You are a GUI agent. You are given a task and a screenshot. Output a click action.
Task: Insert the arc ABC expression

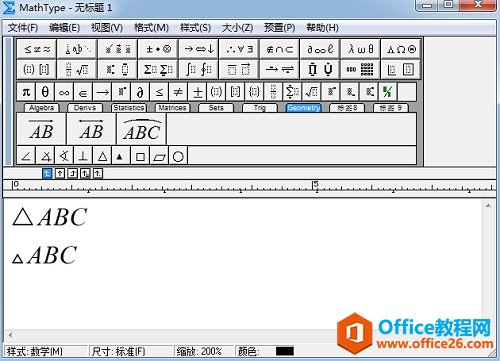coord(142,129)
